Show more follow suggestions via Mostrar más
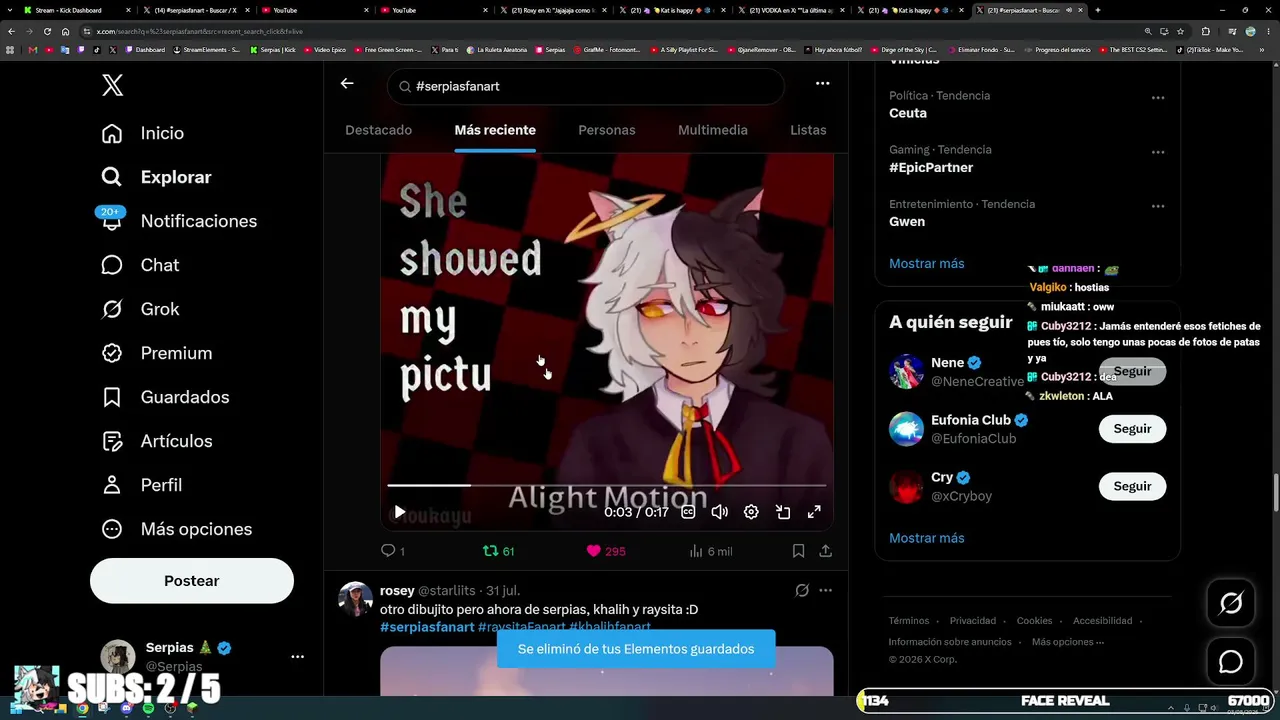Viewport: 1280px width, 720px height. click(927, 538)
